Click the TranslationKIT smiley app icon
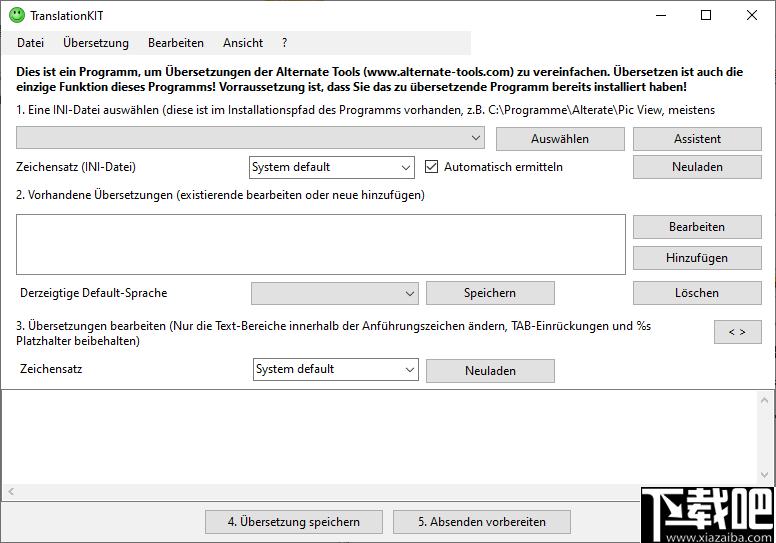 coord(17,15)
